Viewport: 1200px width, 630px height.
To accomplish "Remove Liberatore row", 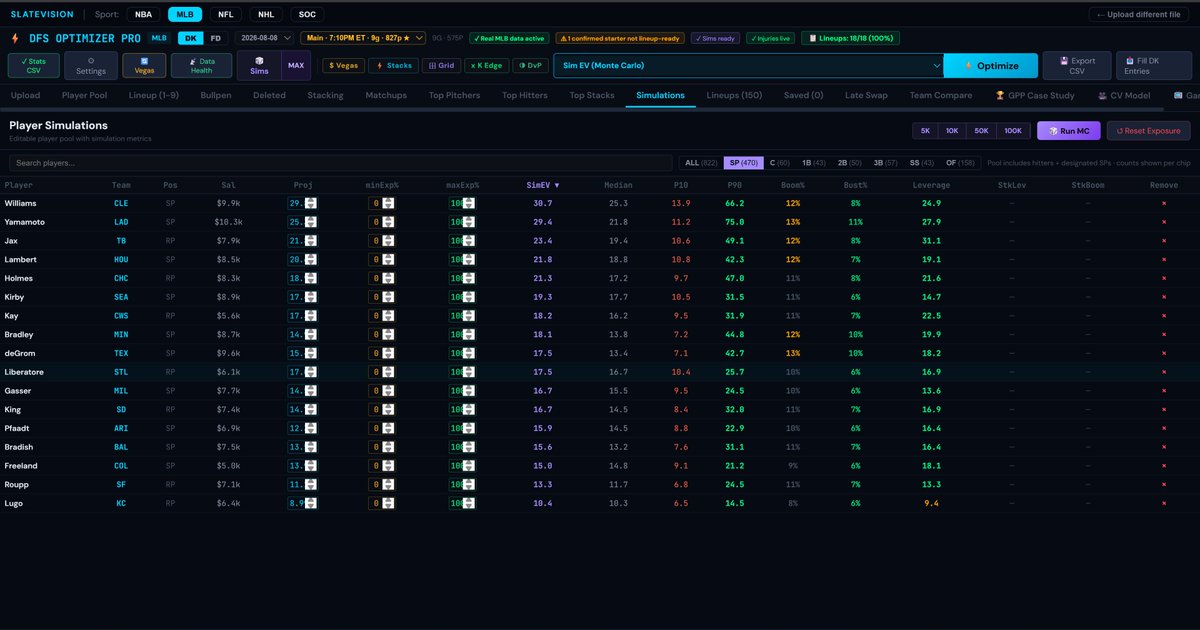I will click(x=1164, y=372).
